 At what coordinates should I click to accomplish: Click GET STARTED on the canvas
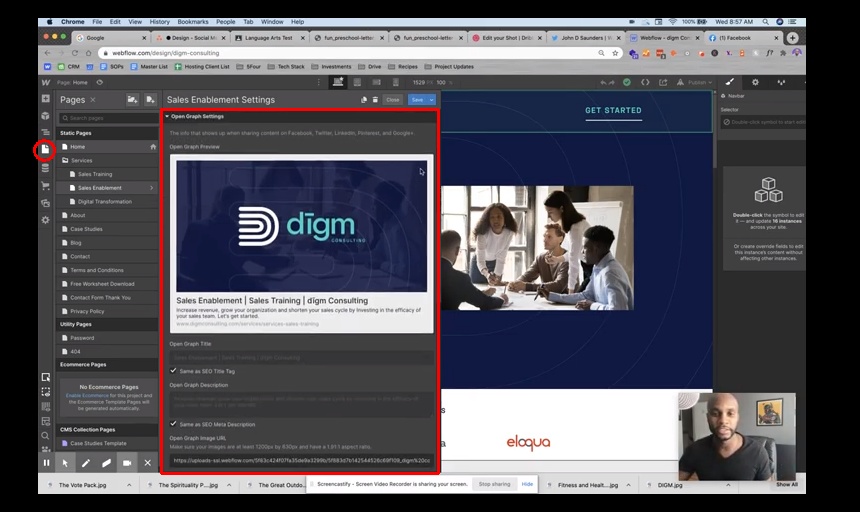613,110
